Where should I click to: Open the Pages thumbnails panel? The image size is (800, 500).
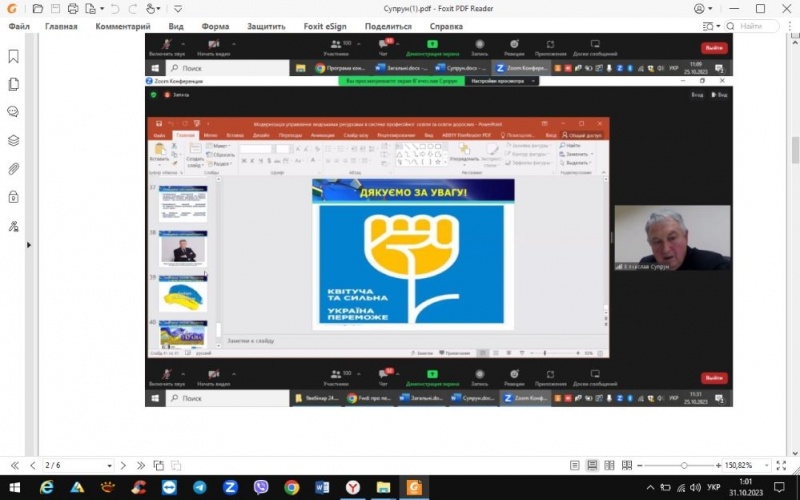[14, 84]
